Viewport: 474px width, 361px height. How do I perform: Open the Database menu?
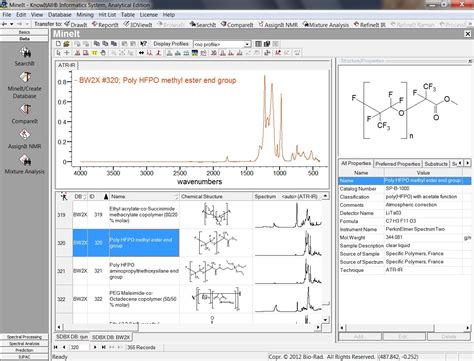click(x=60, y=15)
